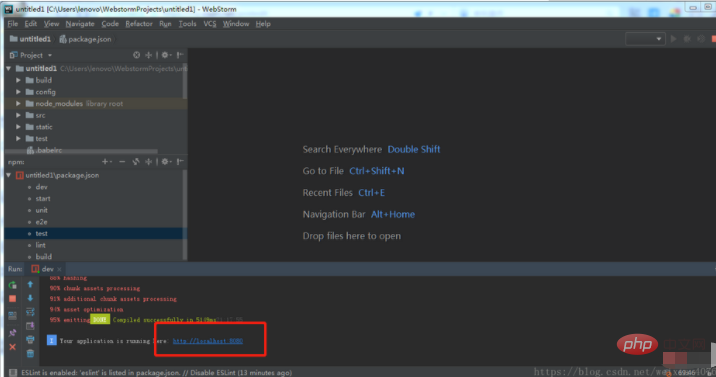The height and width of the screenshot is (377, 716).
Task: Select the build npm script
Action: pos(43,257)
